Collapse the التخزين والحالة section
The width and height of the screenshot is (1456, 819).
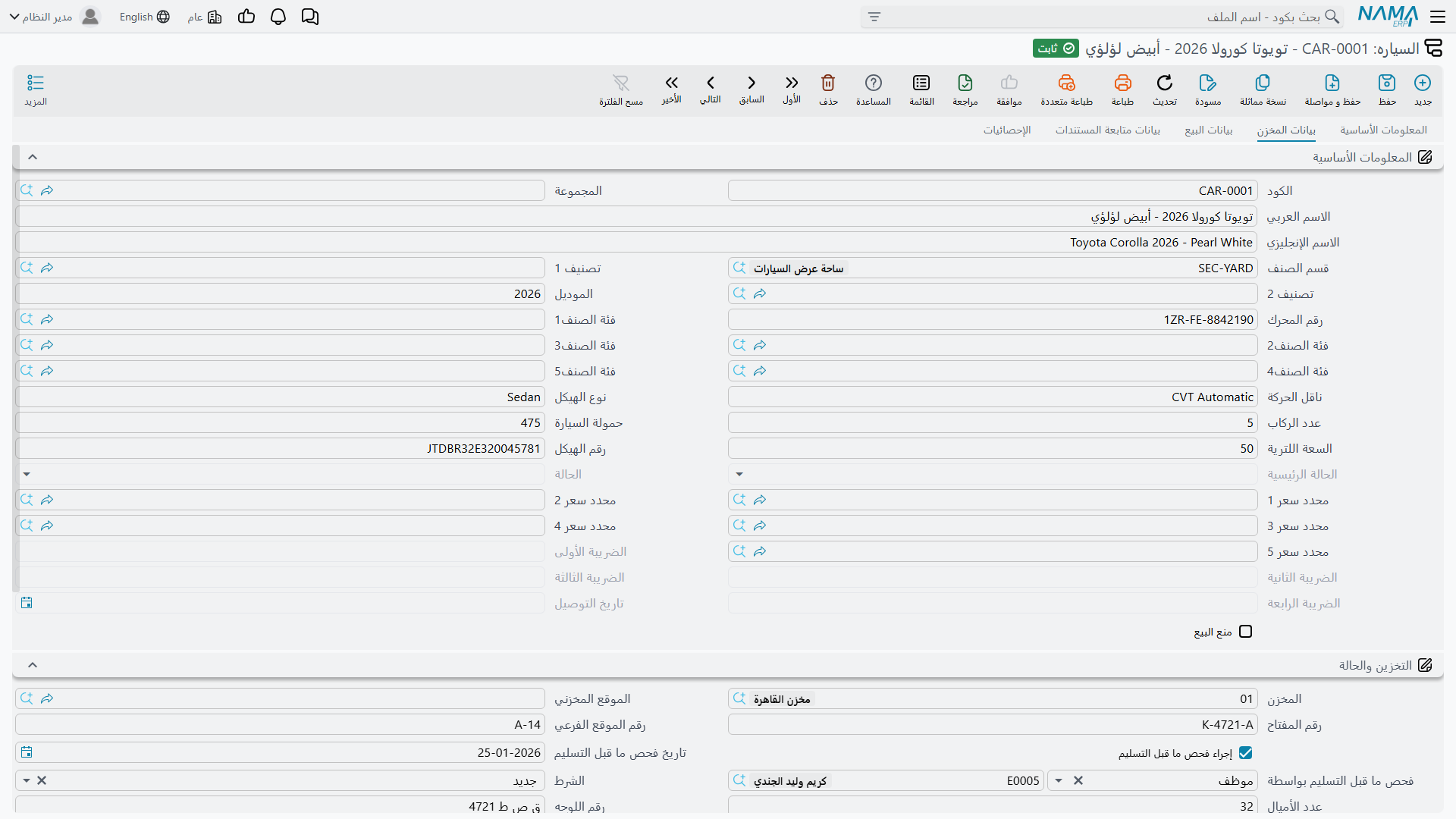click(33, 665)
